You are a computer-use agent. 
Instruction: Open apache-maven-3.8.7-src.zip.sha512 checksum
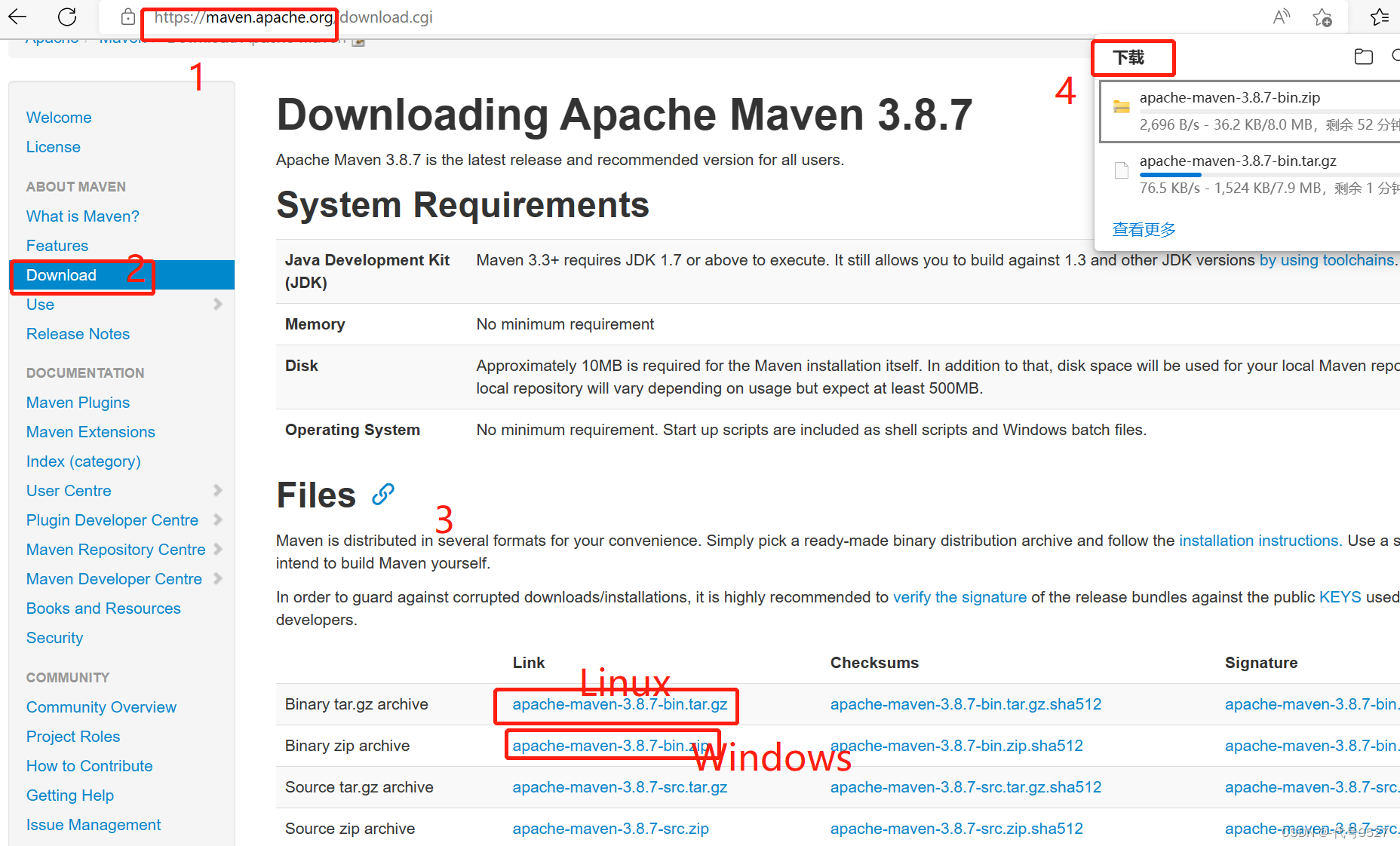[x=957, y=829]
